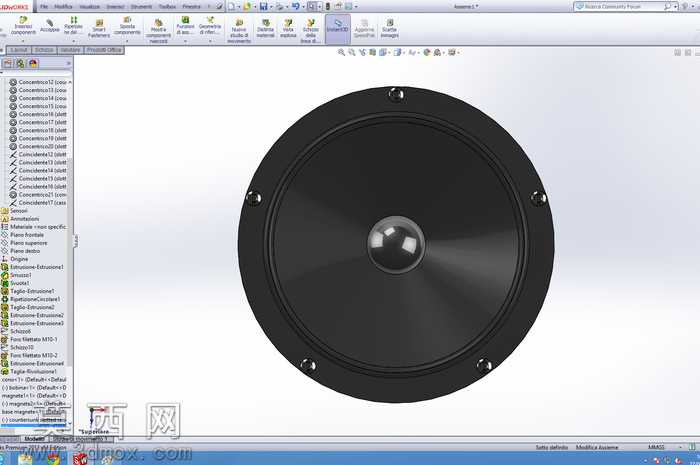Click Aggiorna SpeedPak button
The width and height of the screenshot is (700, 465).
(x=364, y=29)
